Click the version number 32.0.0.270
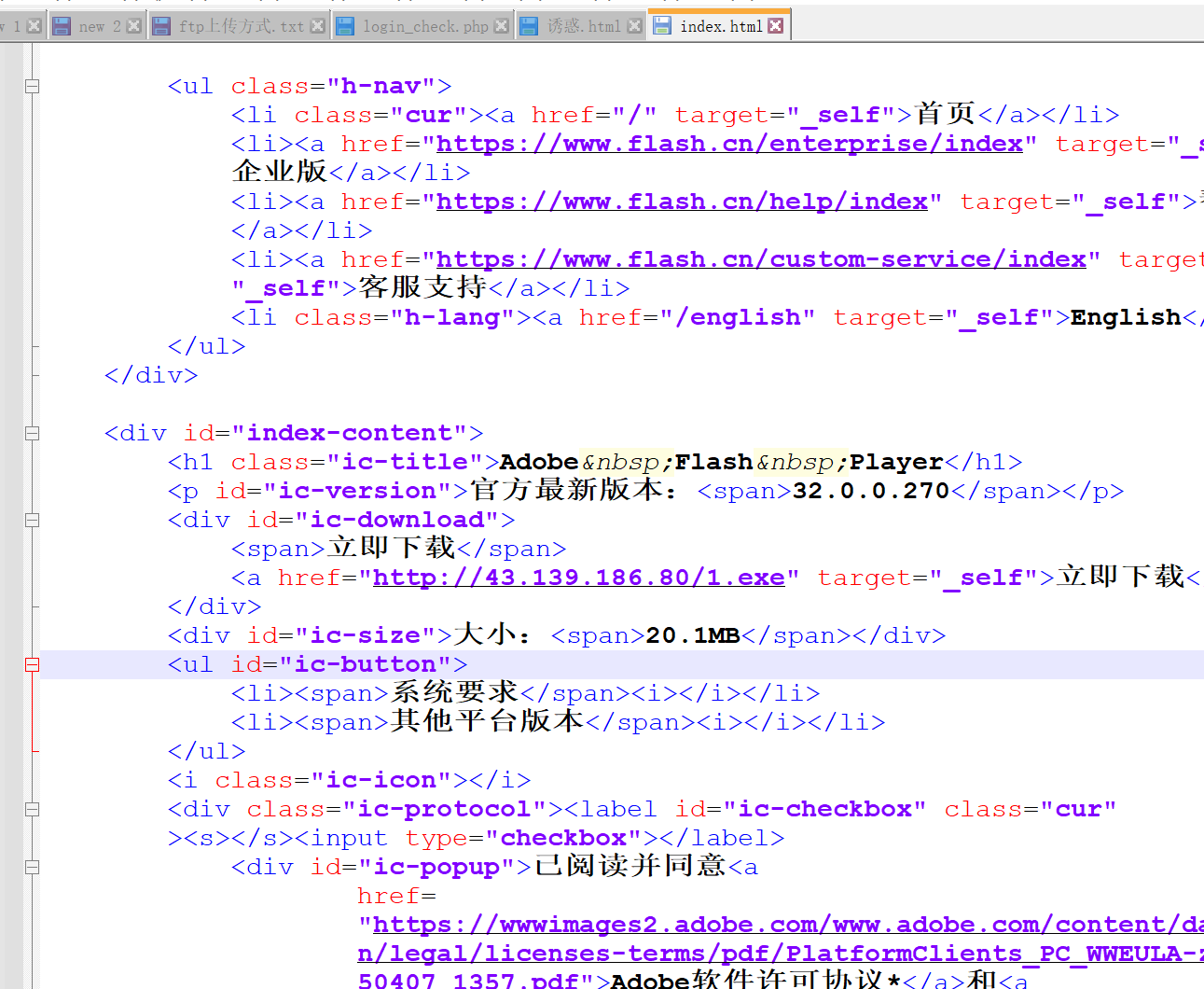The height and width of the screenshot is (989, 1204). [871, 491]
